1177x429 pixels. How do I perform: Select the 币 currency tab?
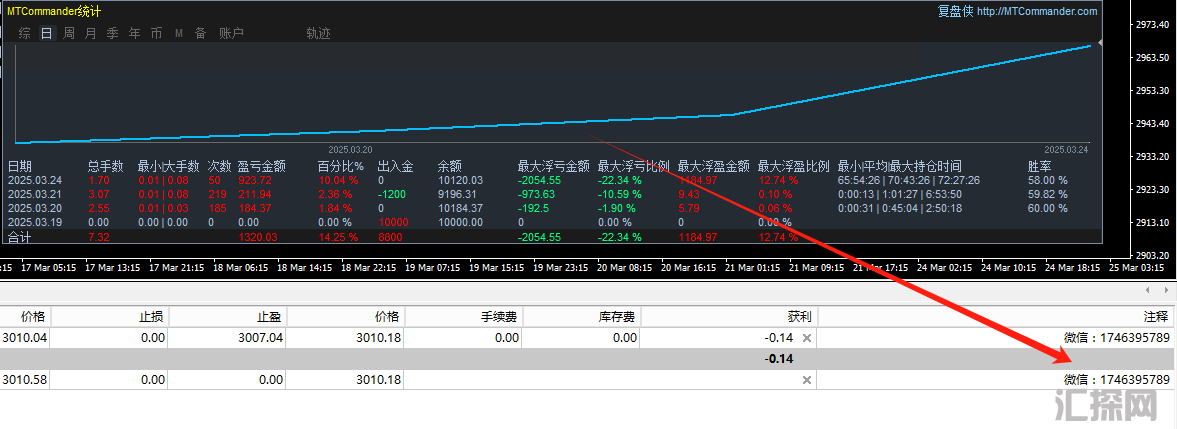(x=157, y=33)
